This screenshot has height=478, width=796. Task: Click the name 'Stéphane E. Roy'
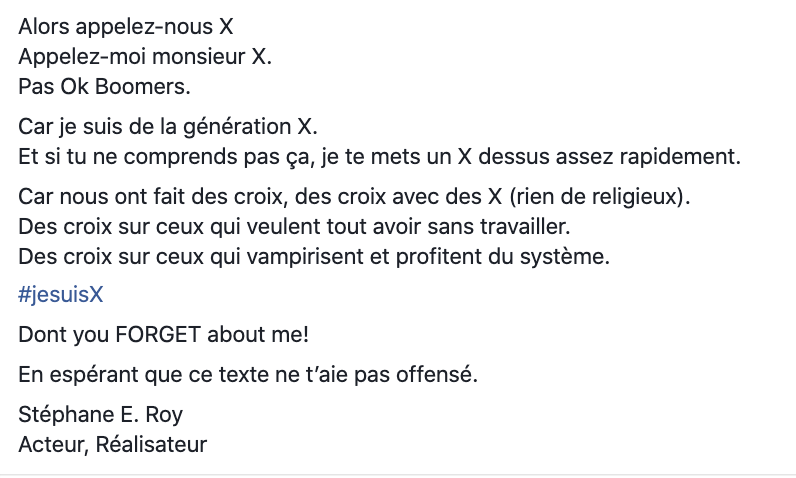(x=101, y=415)
